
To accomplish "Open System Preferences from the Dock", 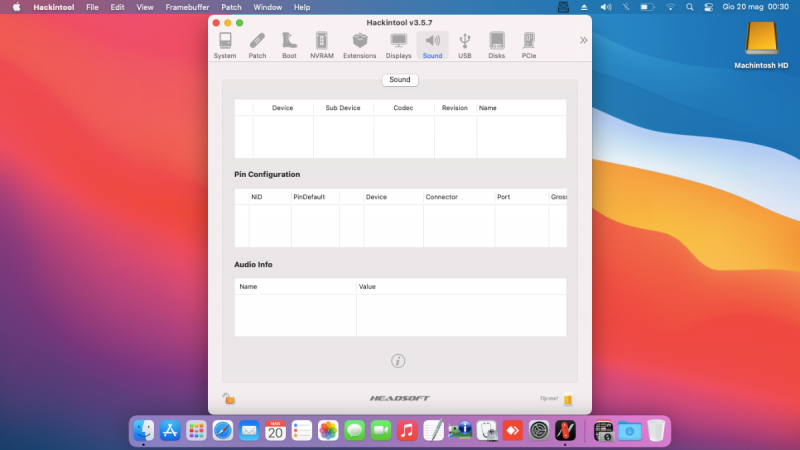I will [539, 431].
